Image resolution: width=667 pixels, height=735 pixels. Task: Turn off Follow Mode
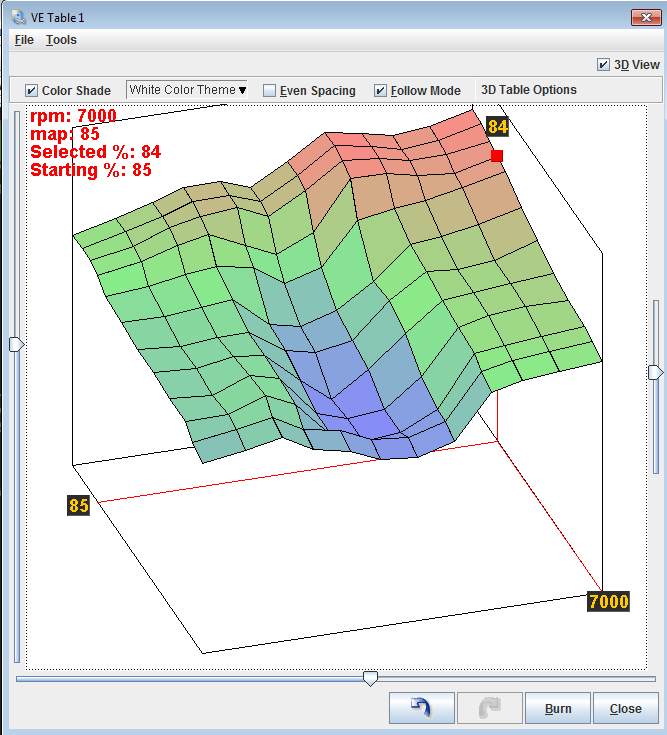pos(381,90)
